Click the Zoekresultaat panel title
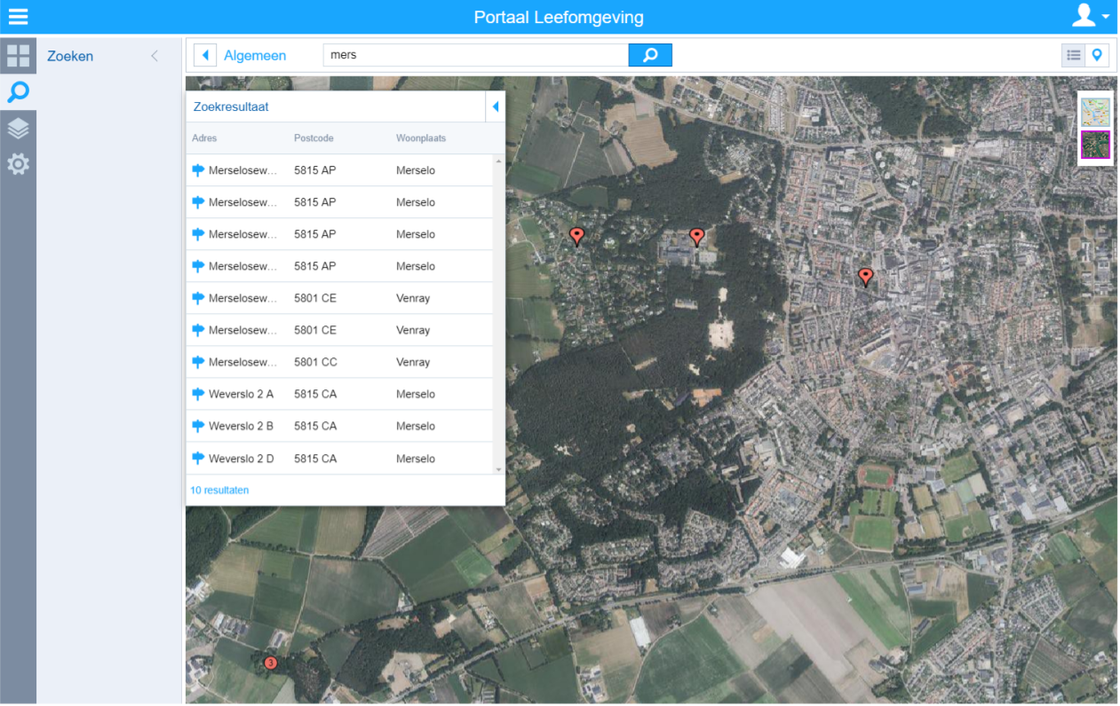Viewport: 1120px width, 706px height. pyautogui.click(x=231, y=107)
